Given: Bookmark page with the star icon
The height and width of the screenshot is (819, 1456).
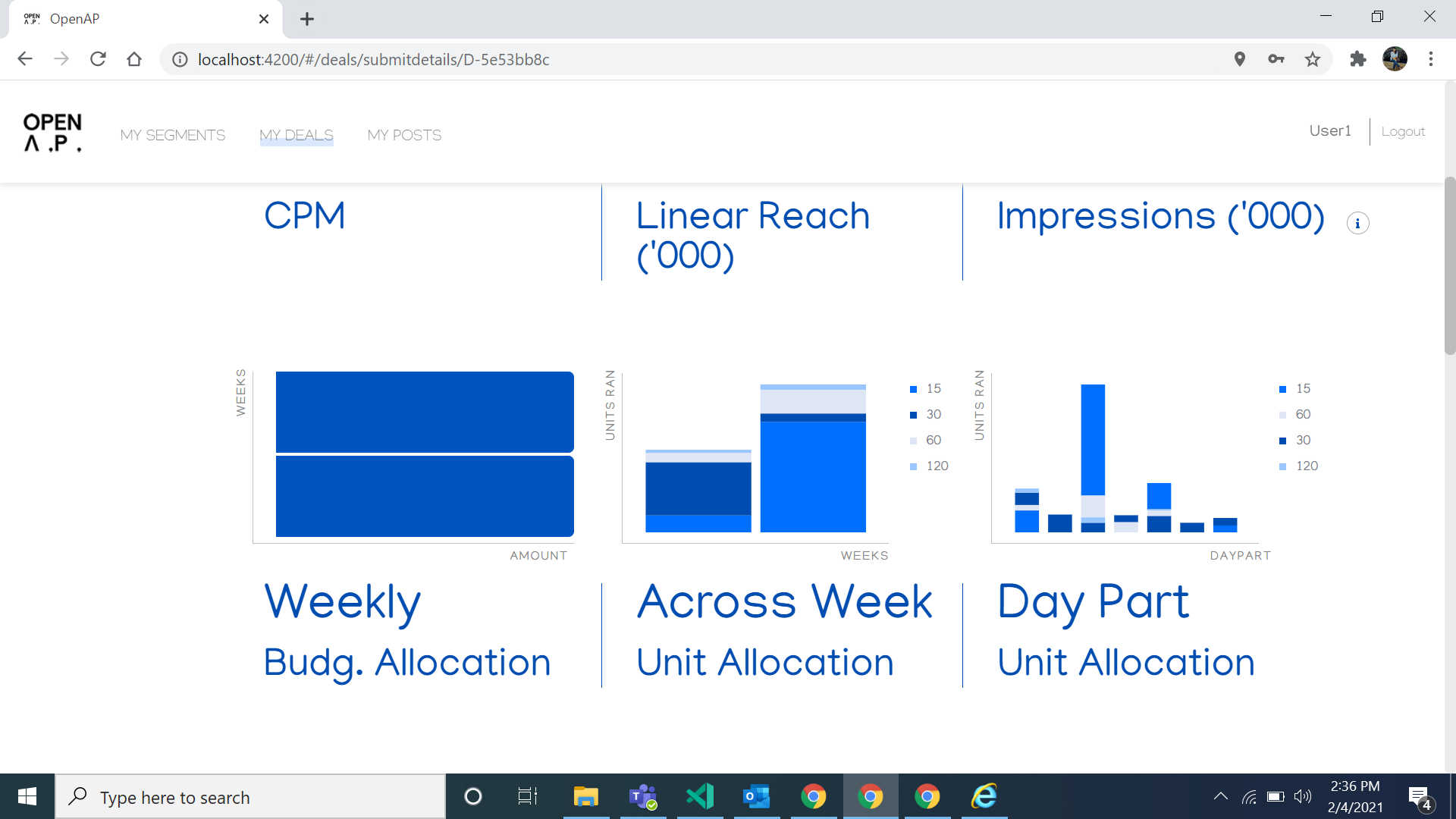Looking at the screenshot, I should click(1313, 59).
